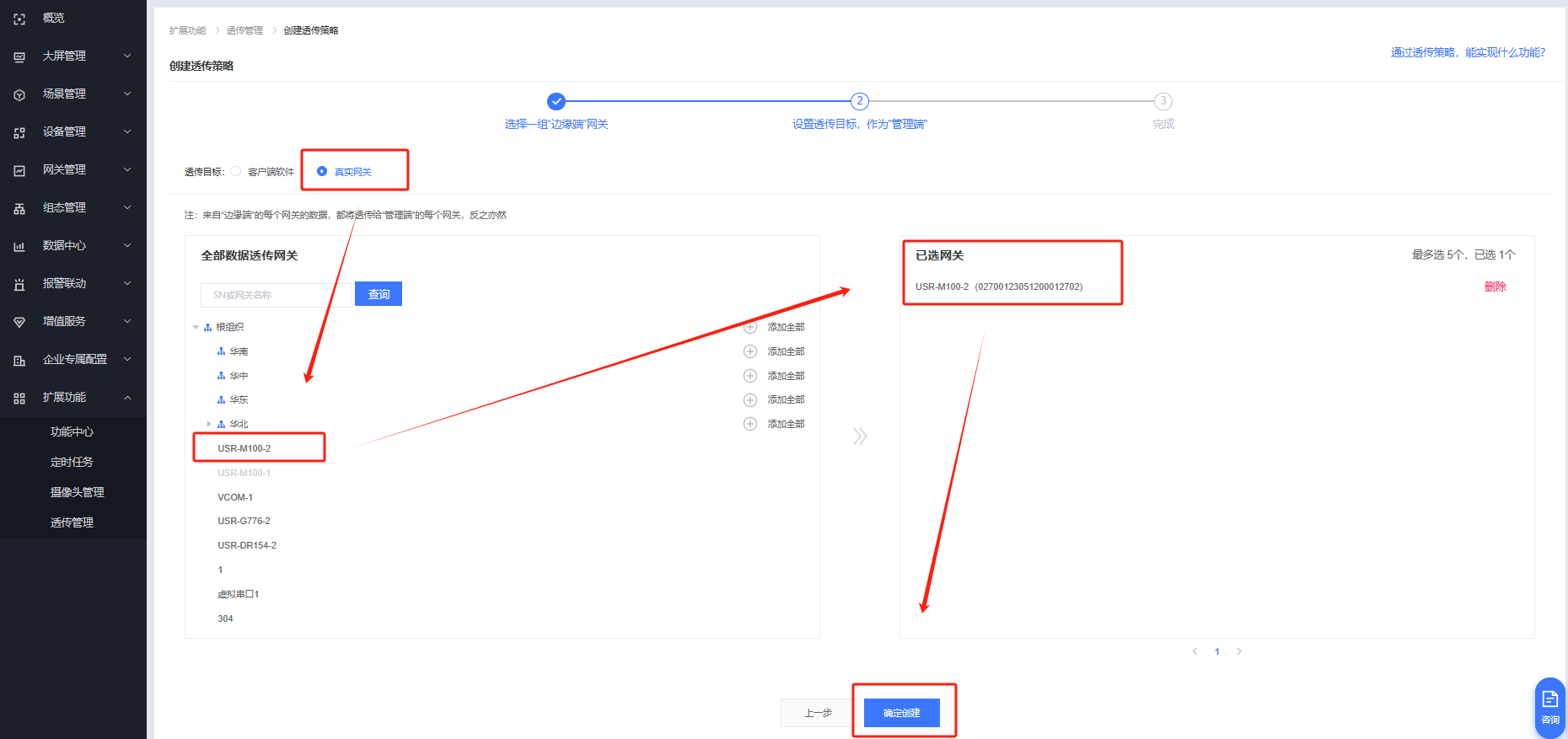The height and width of the screenshot is (739, 1568).
Task: Collapse the 扩展功能 sidebar menu
Action: click(x=127, y=398)
